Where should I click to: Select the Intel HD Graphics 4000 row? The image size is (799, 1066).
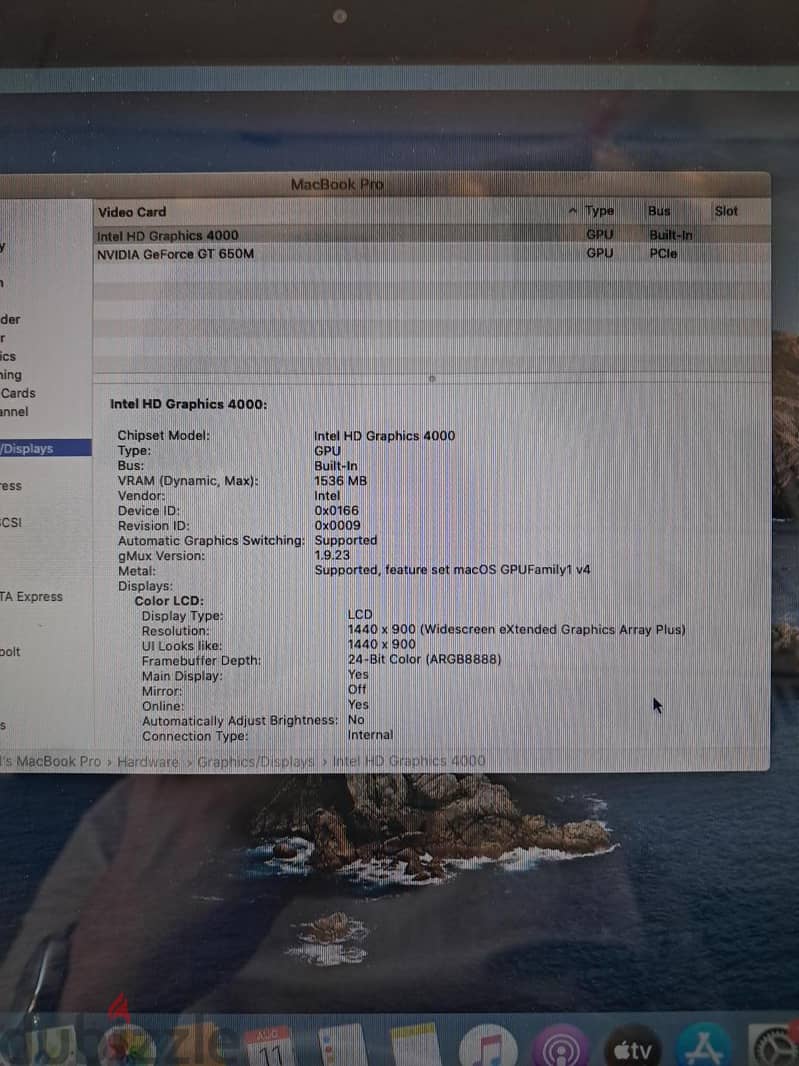tap(432, 235)
